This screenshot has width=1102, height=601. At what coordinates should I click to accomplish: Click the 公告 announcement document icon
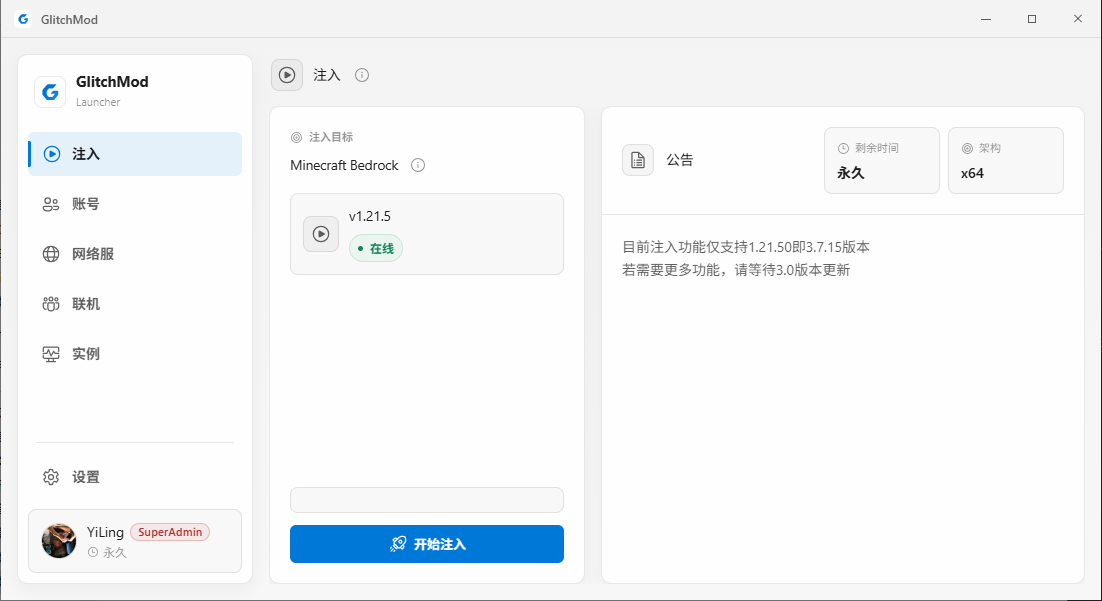(638, 160)
